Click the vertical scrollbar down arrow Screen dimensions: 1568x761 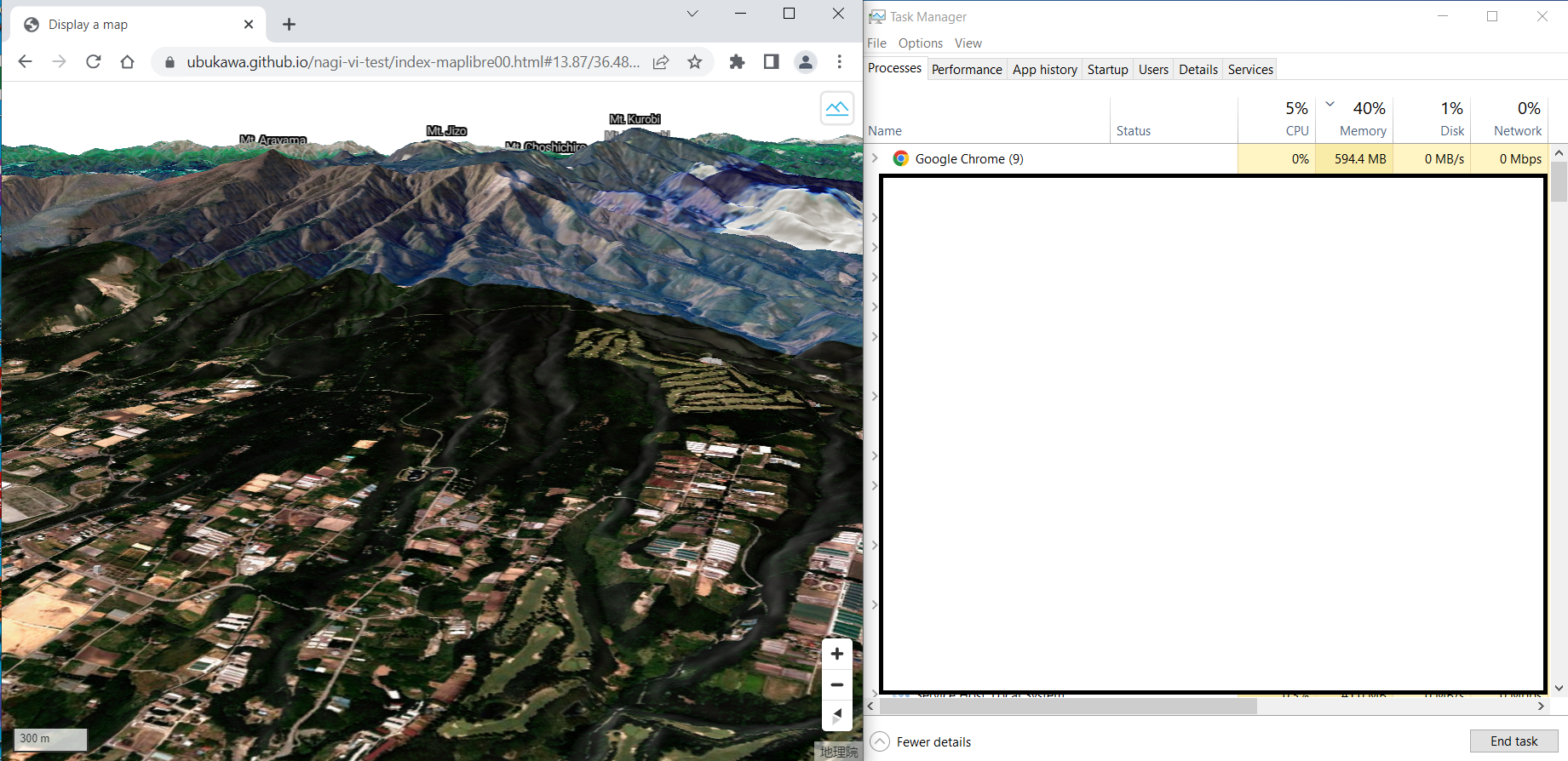click(1559, 689)
